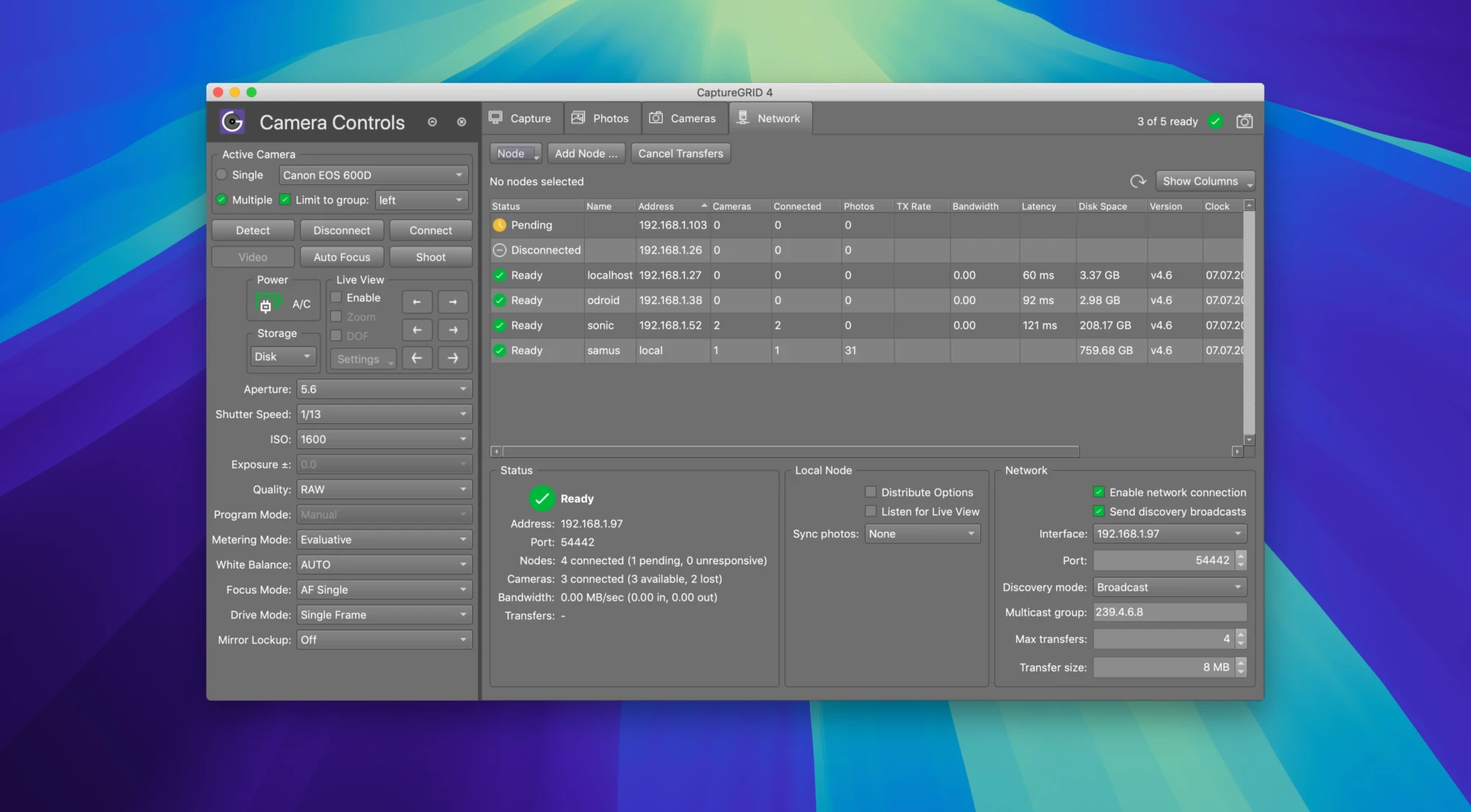The height and width of the screenshot is (812, 1471).
Task: Open the Photos tab
Action: [601, 118]
